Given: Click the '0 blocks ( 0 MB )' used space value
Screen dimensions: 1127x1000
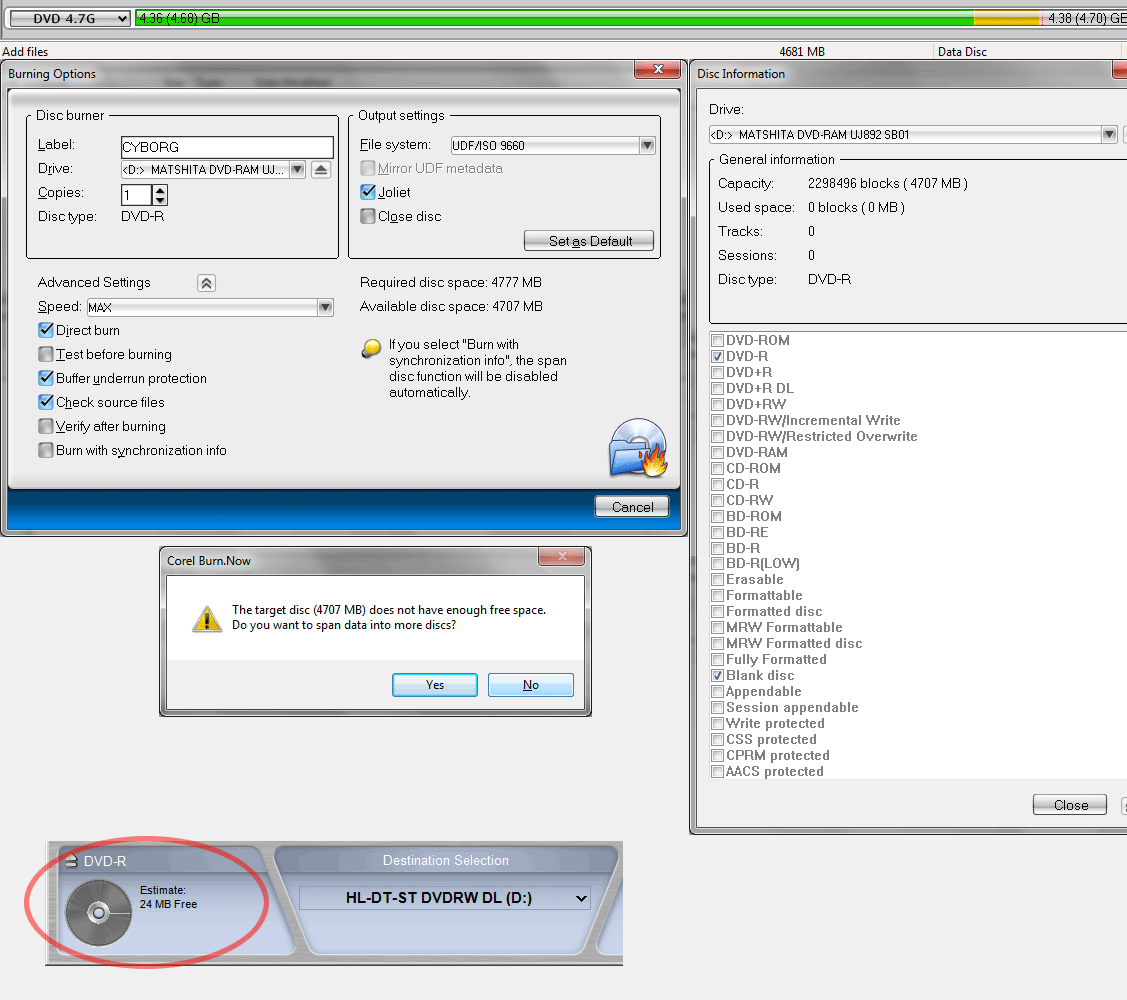Looking at the screenshot, I should 856,207.
